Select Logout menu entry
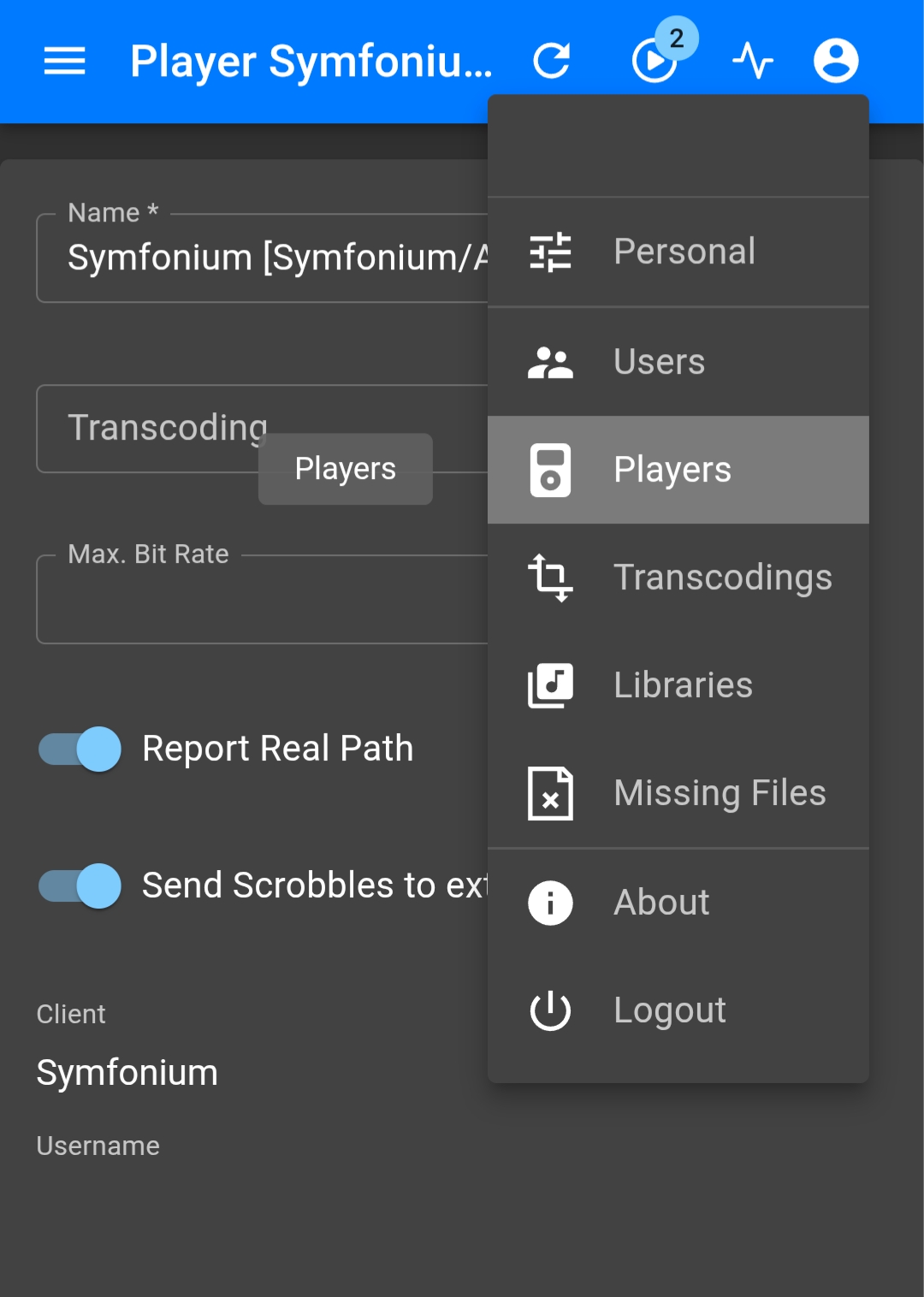 (669, 1010)
